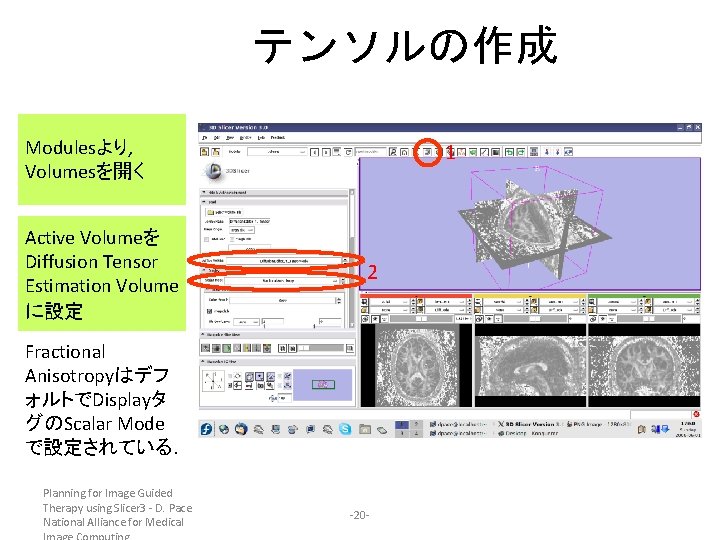Click the search modules text field
Screen dimensions: 720x540
(370, 152)
